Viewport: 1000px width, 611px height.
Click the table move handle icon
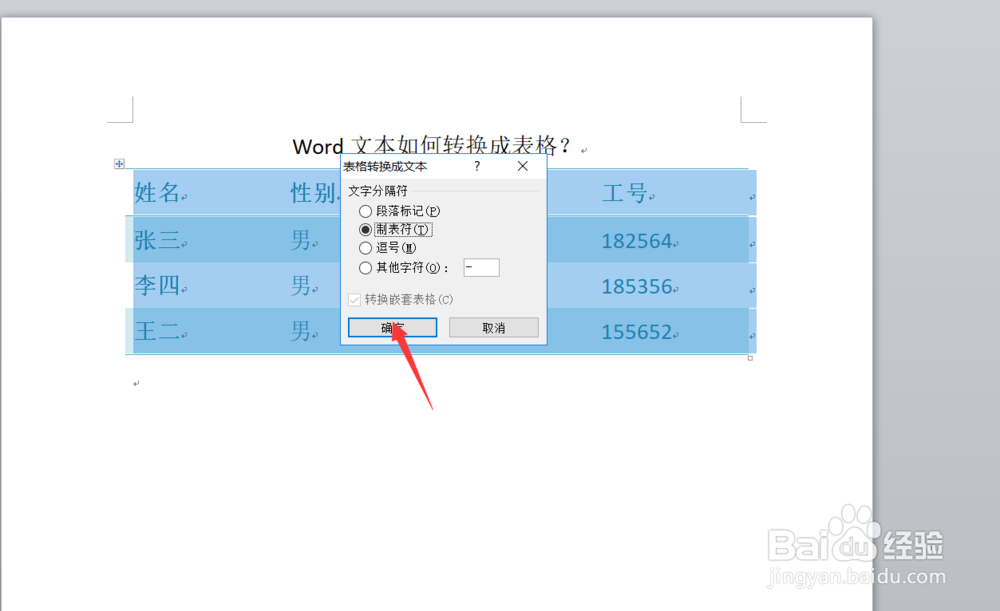pyautogui.click(x=120, y=163)
